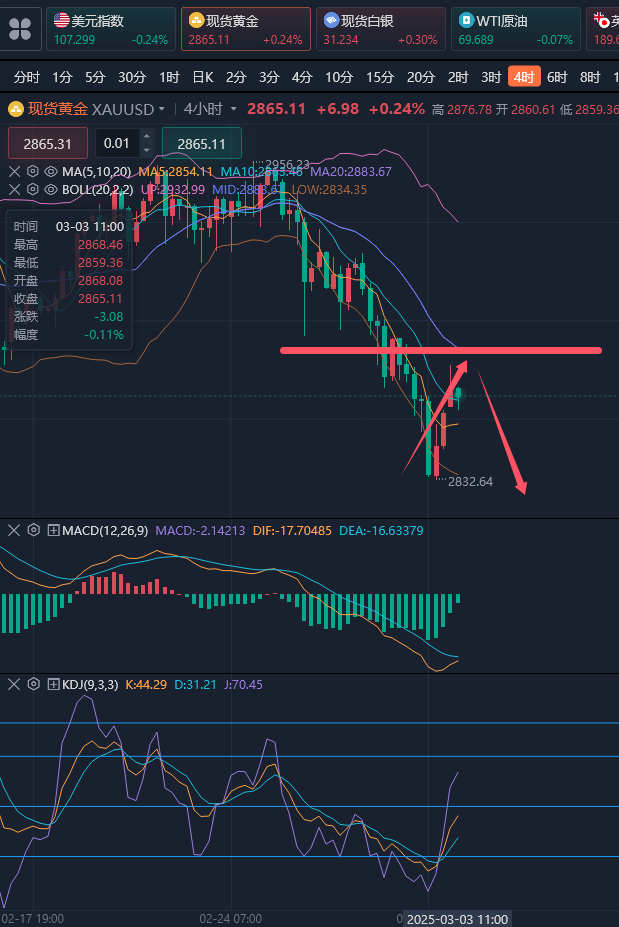Switch to the 20分 timeframe tab
Screen dimensions: 619x927
pyautogui.click(x=421, y=77)
